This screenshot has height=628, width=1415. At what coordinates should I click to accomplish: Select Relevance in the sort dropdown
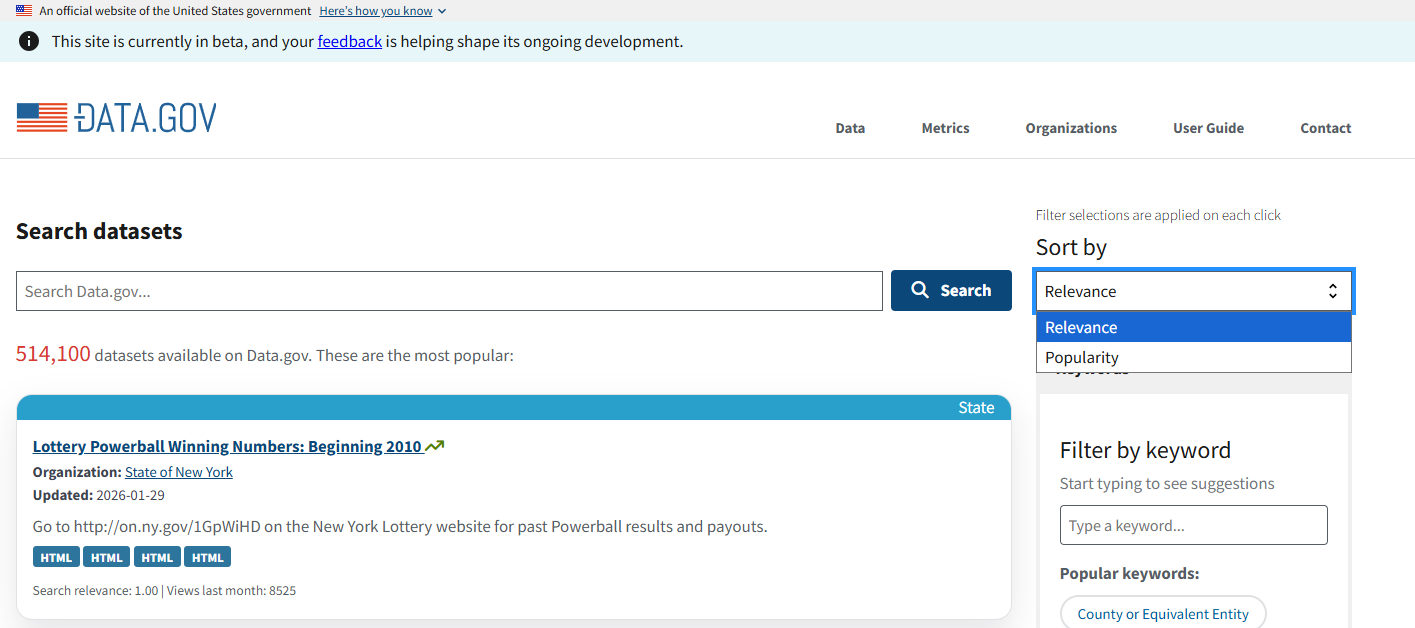[x=1081, y=327]
